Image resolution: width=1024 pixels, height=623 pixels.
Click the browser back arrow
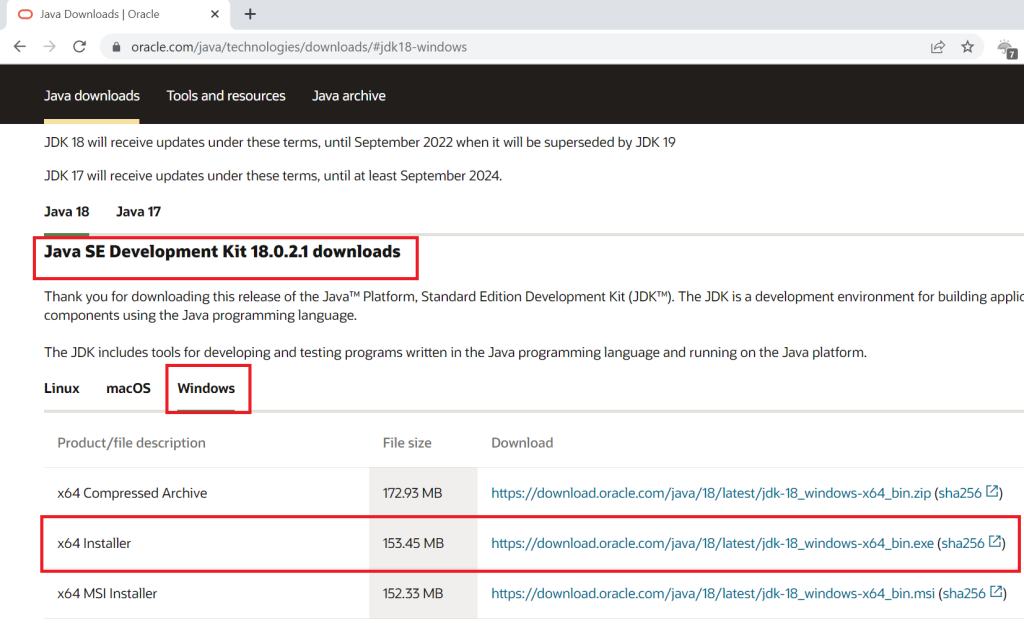click(20, 47)
